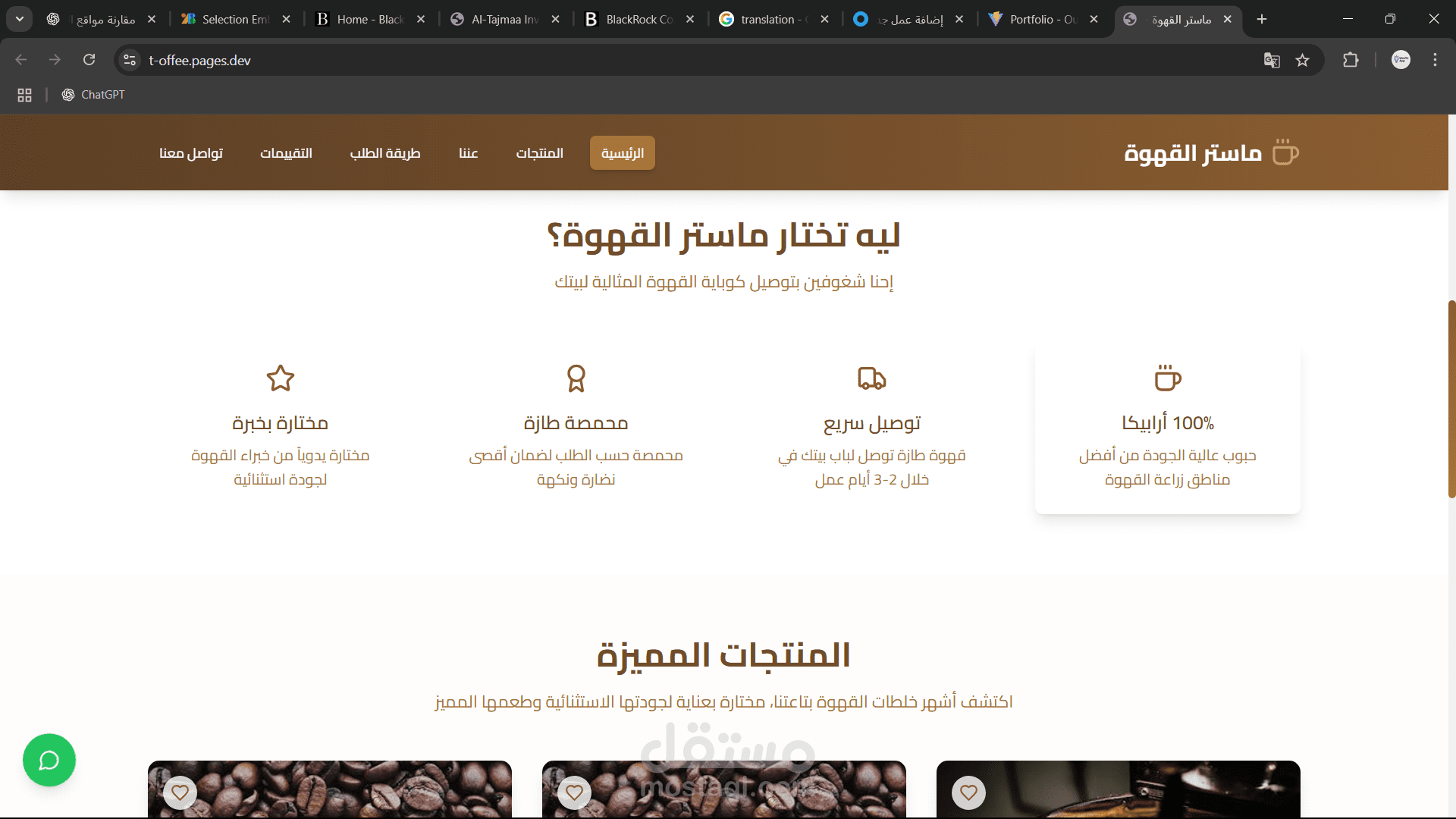The height and width of the screenshot is (819, 1456).
Task: Go back in browser history
Action: tap(21, 60)
